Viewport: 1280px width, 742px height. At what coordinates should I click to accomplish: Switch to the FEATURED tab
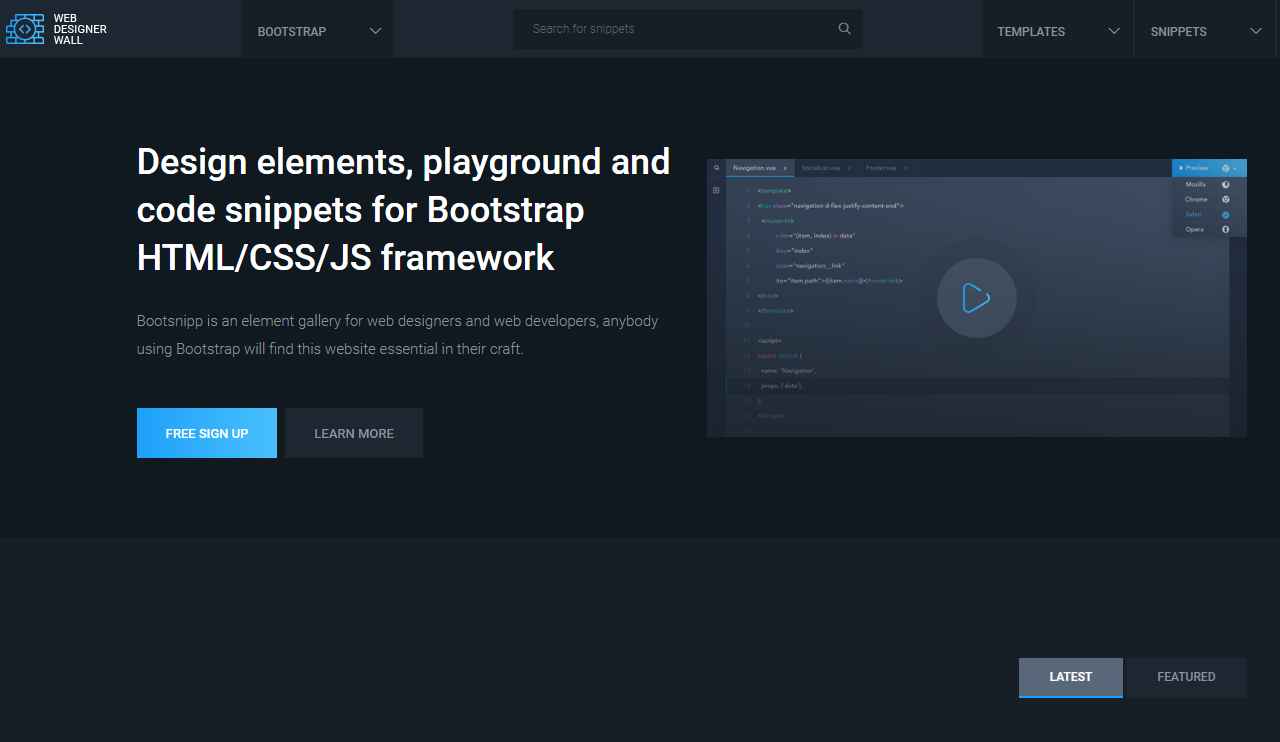pos(1186,677)
